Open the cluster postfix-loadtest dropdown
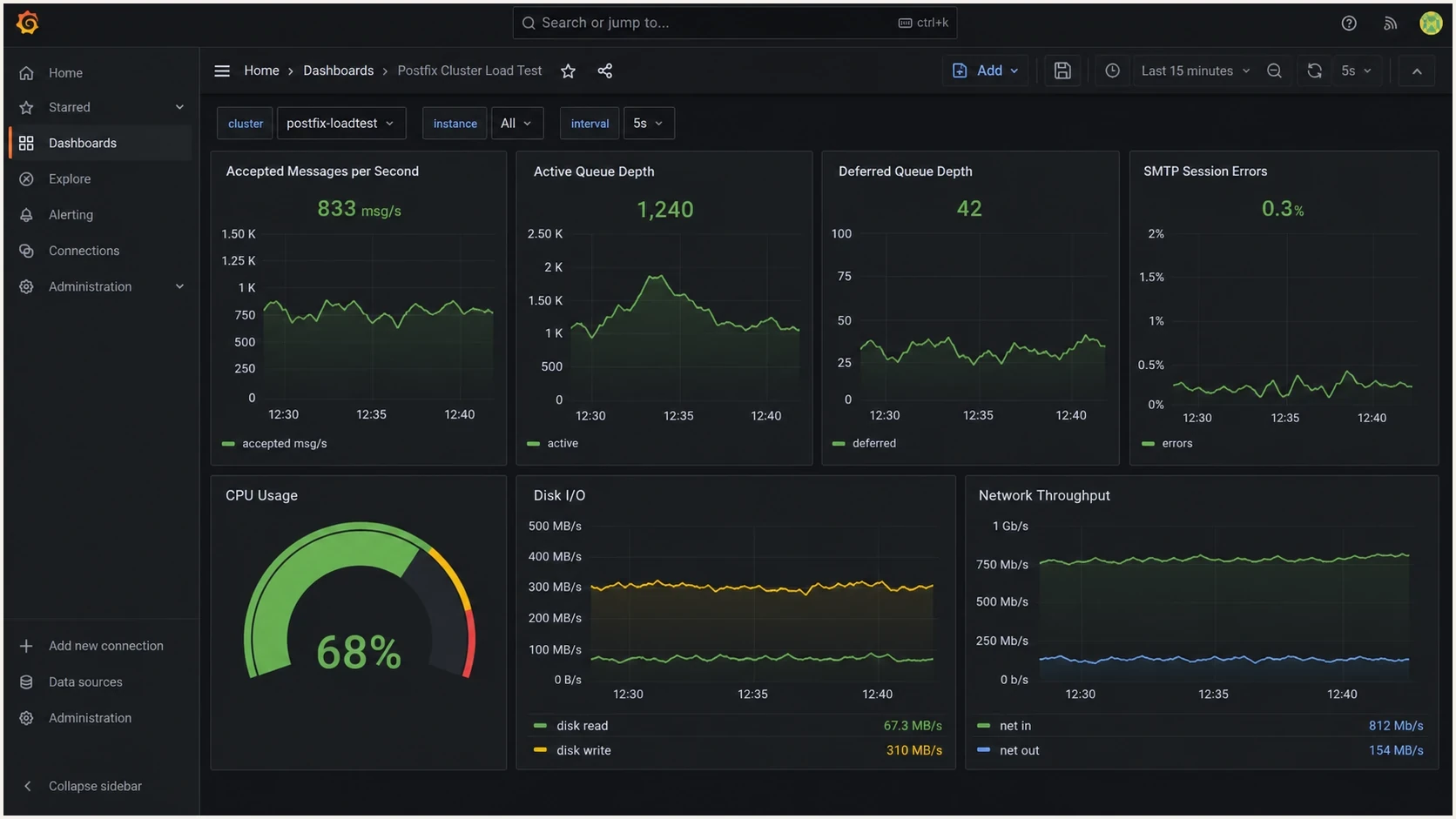1456x819 pixels. pos(341,124)
